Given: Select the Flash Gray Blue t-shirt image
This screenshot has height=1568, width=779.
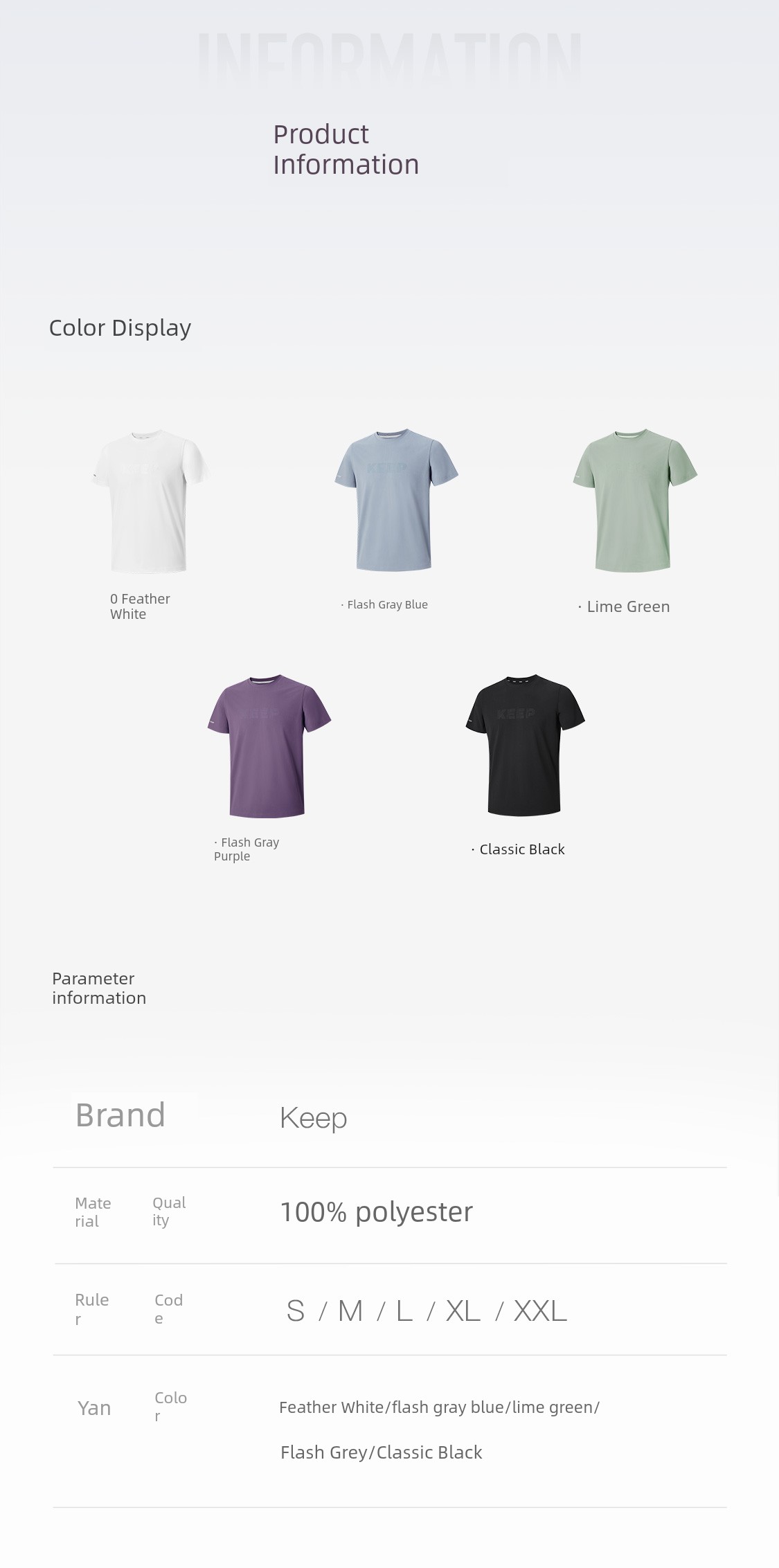Looking at the screenshot, I should [396, 501].
